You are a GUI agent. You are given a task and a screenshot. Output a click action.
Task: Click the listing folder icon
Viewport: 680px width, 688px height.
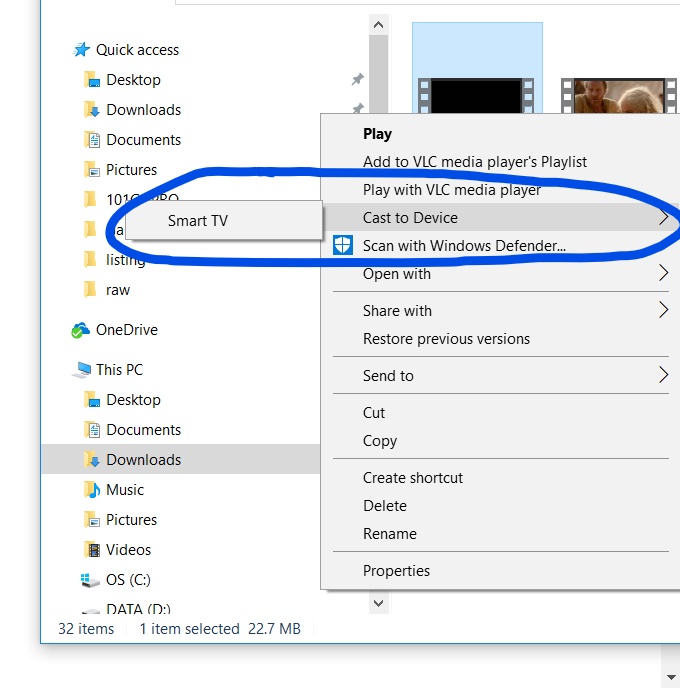pos(90,259)
